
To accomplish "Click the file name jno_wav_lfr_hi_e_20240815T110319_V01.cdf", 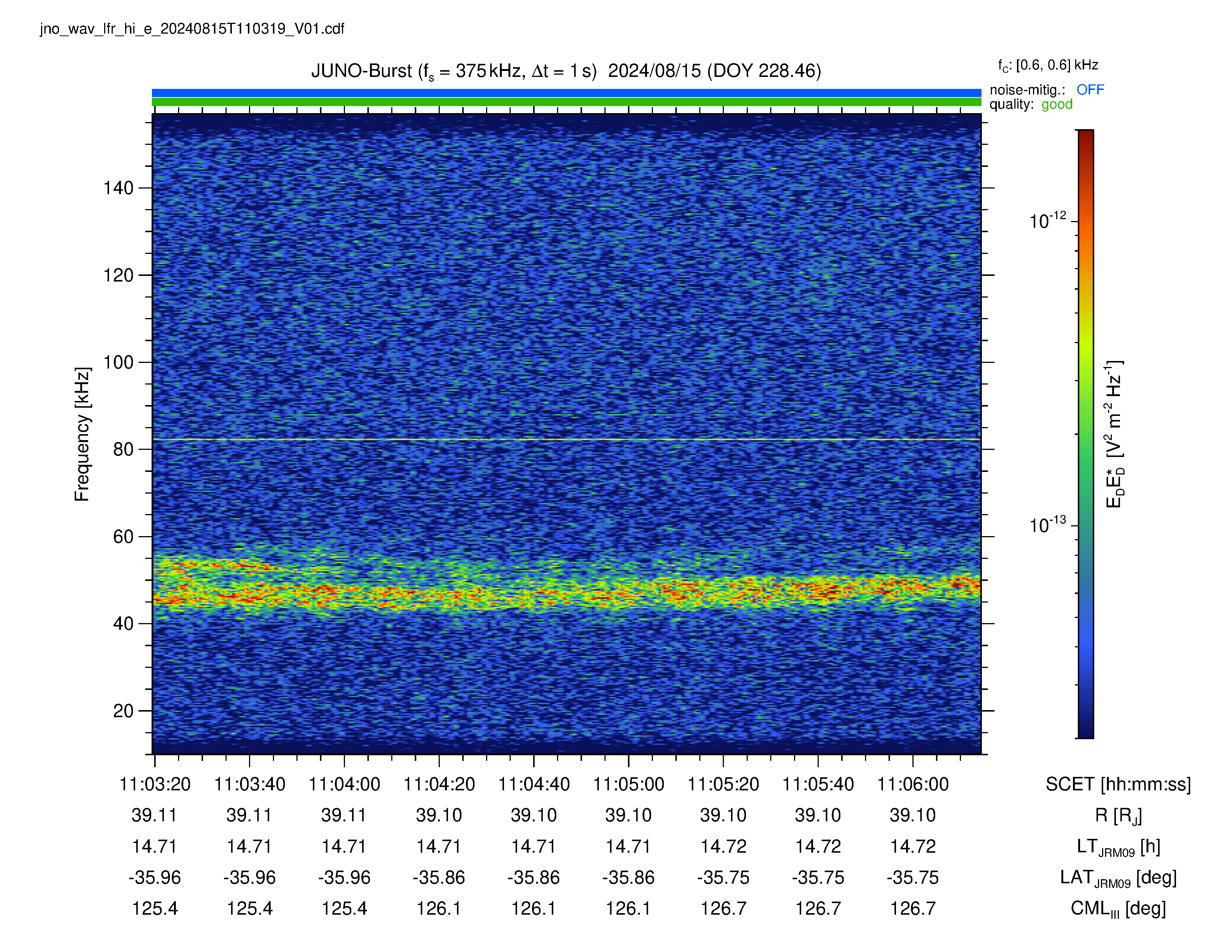I will click(x=192, y=29).
